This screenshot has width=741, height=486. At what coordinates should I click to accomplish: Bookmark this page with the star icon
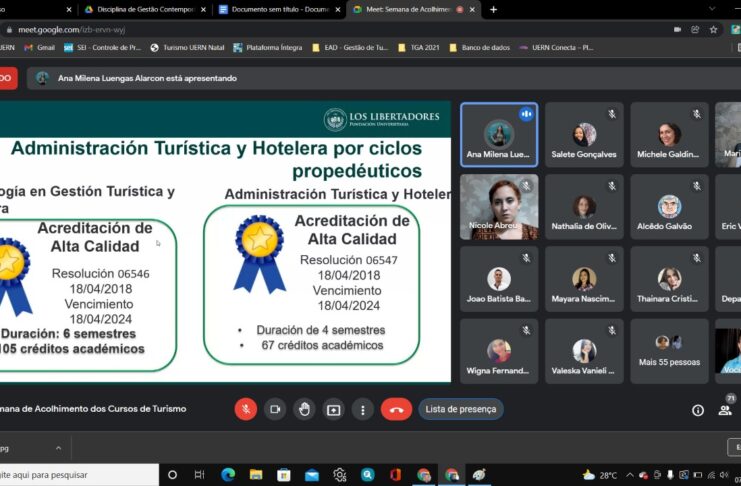(x=714, y=30)
